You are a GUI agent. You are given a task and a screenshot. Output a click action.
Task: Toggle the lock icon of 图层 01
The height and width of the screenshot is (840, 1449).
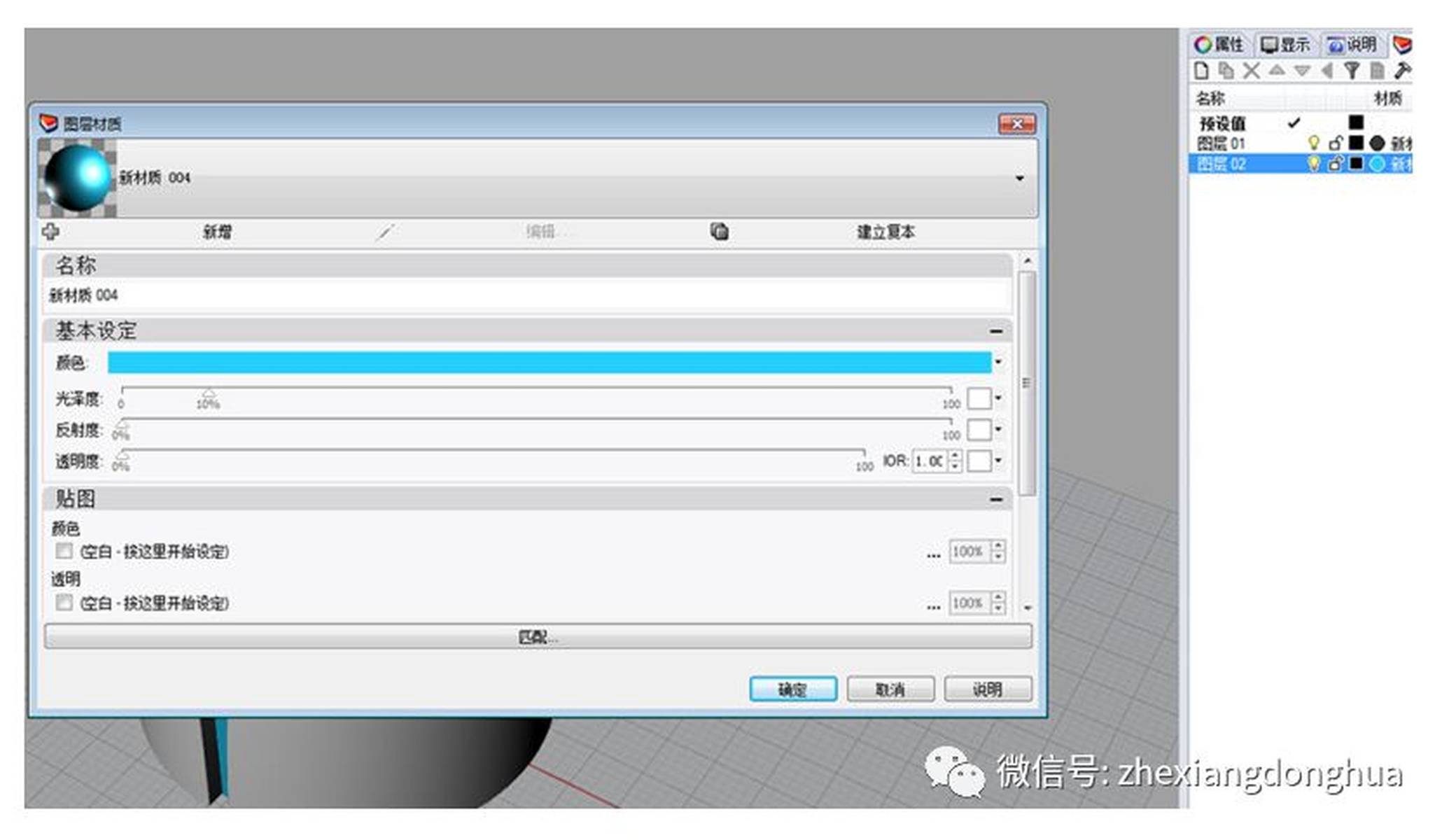pyautogui.click(x=1336, y=143)
